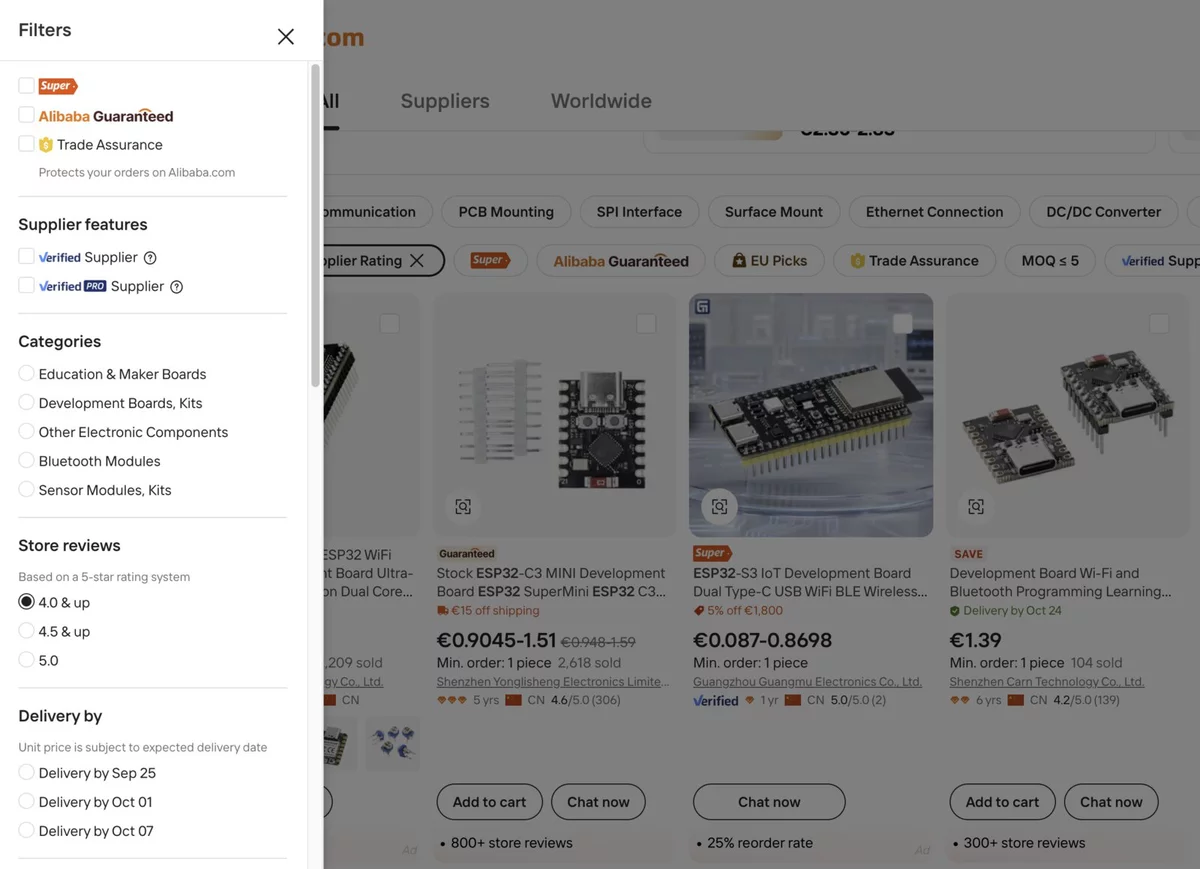Image resolution: width=1200 pixels, height=869 pixels.
Task: Open €1.39 Development Board Wi-Fi product image
Action: coord(1068,415)
